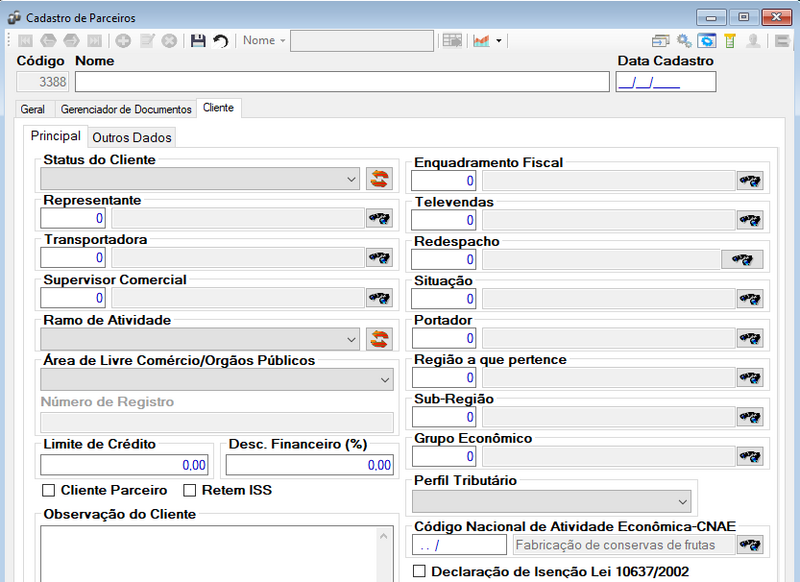Add a new record with plus icon

123,40
